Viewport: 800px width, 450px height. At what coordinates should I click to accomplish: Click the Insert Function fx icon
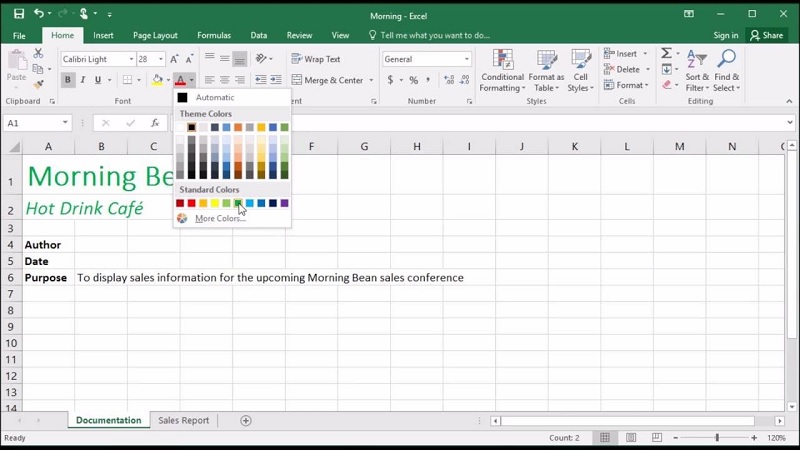coord(155,123)
